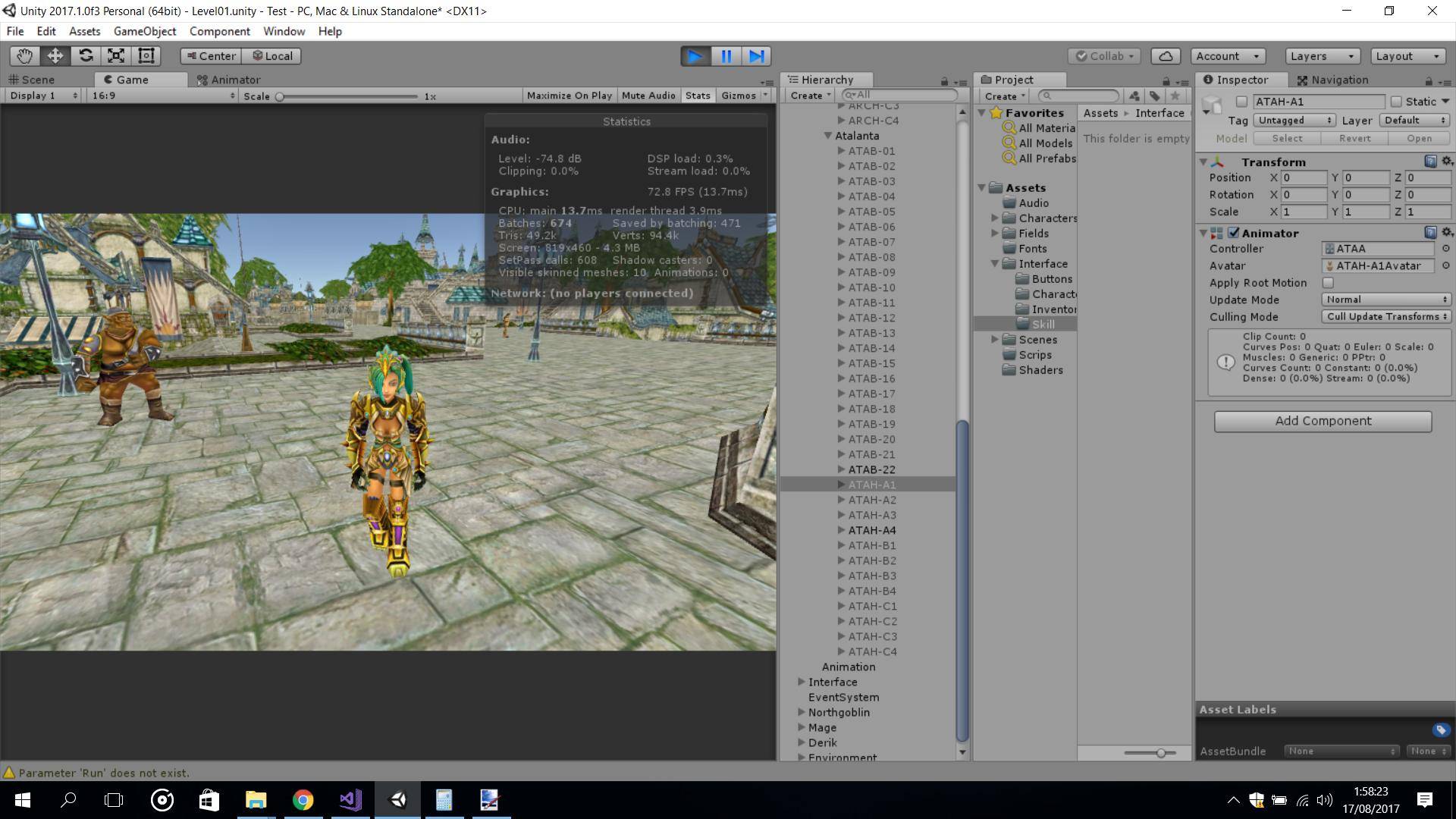The height and width of the screenshot is (819, 1456).
Task: Select the Rotate tool
Action: 86,56
